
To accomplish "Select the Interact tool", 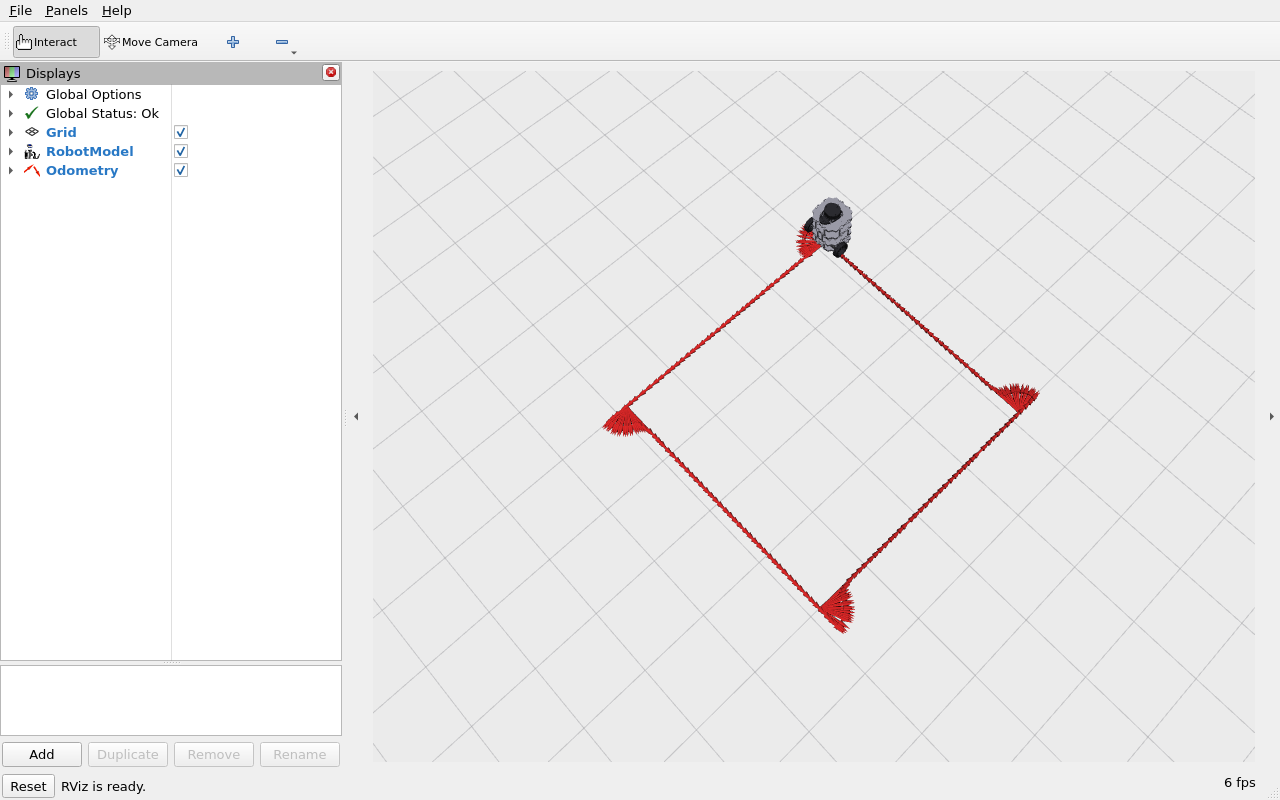I will [56, 42].
